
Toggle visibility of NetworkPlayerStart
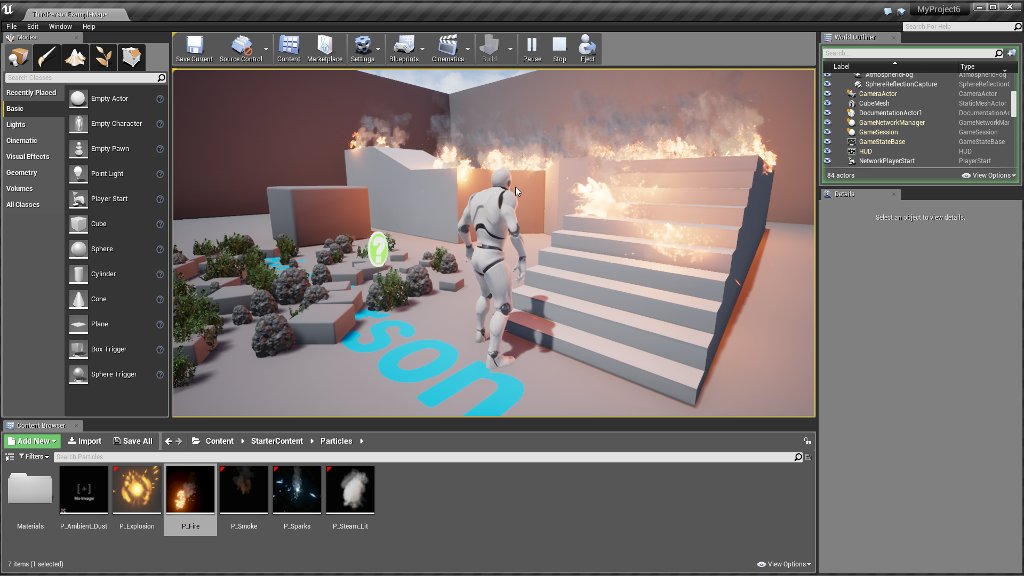click(827, 161)
